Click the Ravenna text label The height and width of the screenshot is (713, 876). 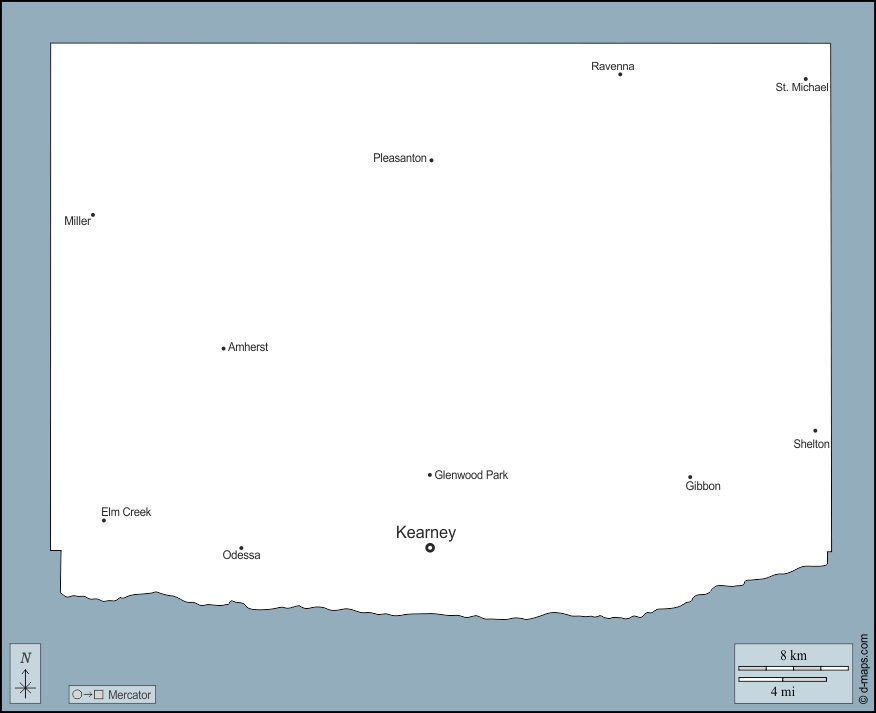[612, 66]
